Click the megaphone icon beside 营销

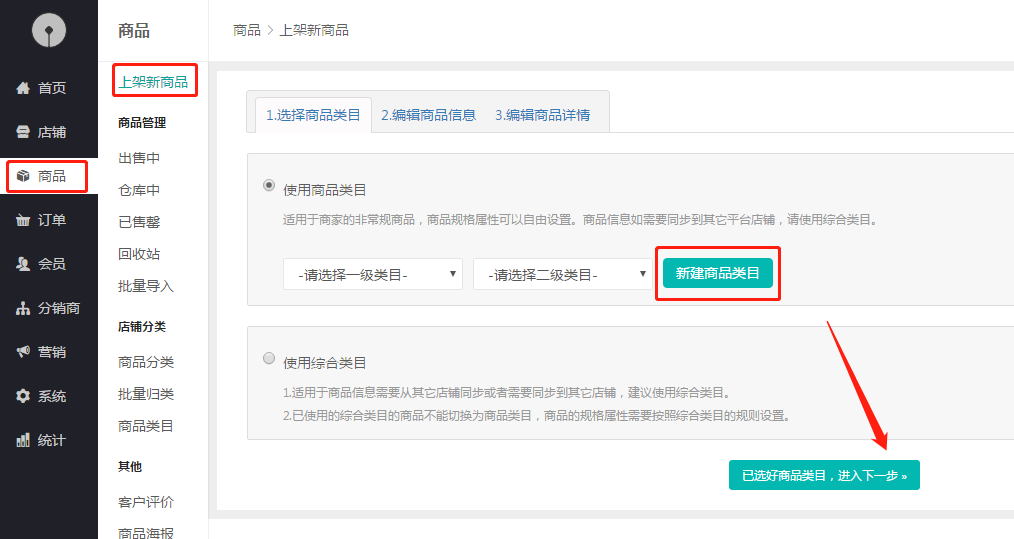coord(23,352)
